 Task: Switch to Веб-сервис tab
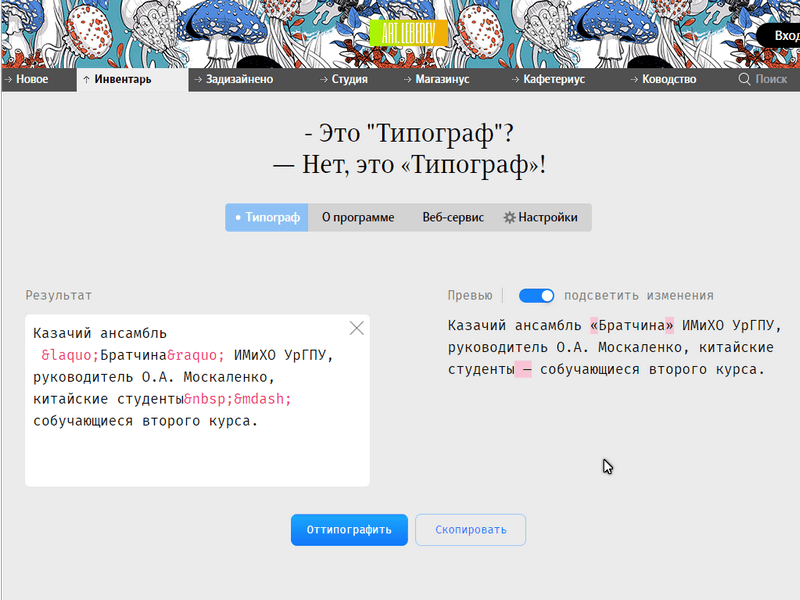(x=453, y=217)
